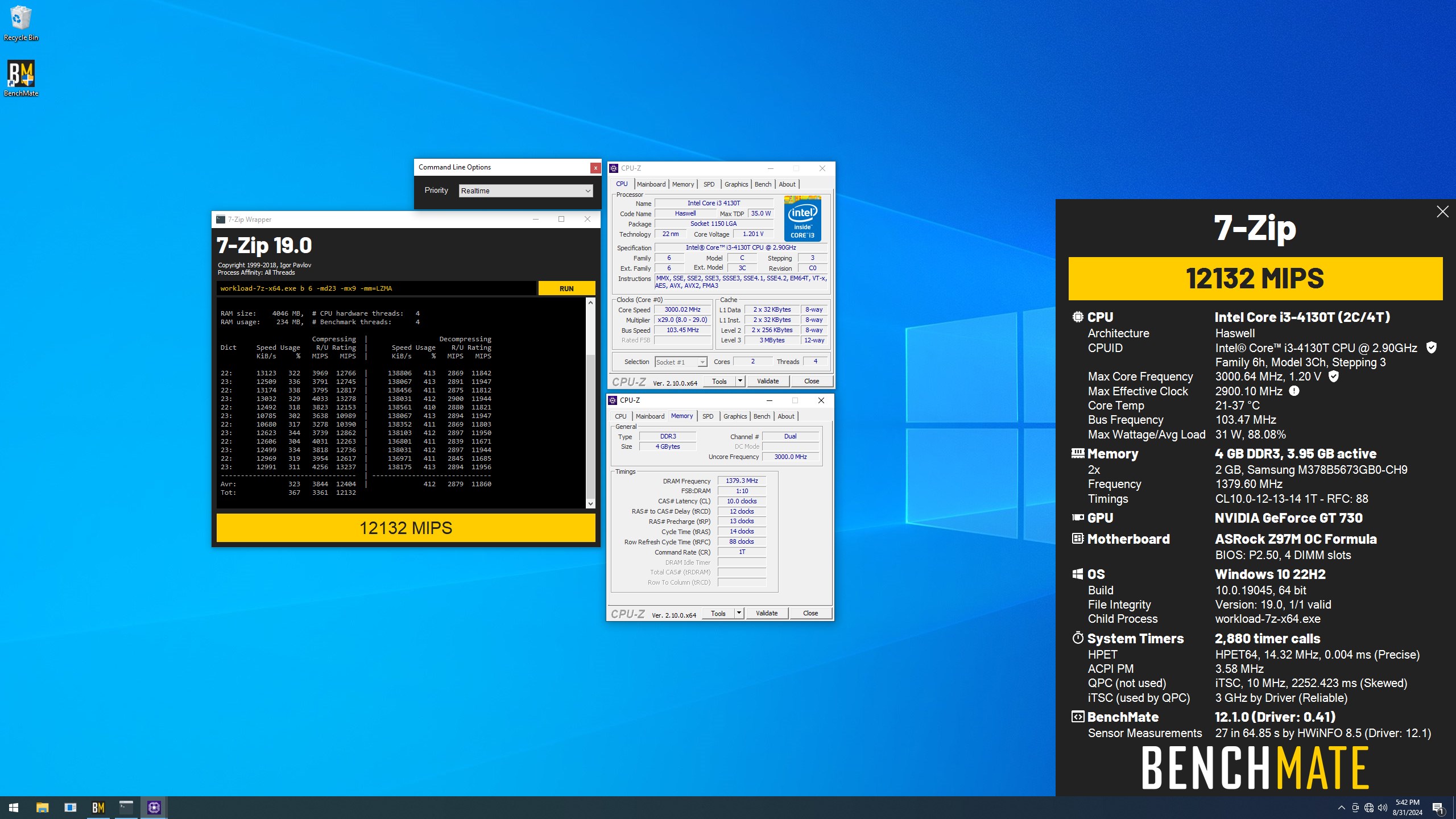The height and width of the screenshot is (819, 1456).
Task: Click Validate in upper CPU-Z window
Action: [768, 381]
